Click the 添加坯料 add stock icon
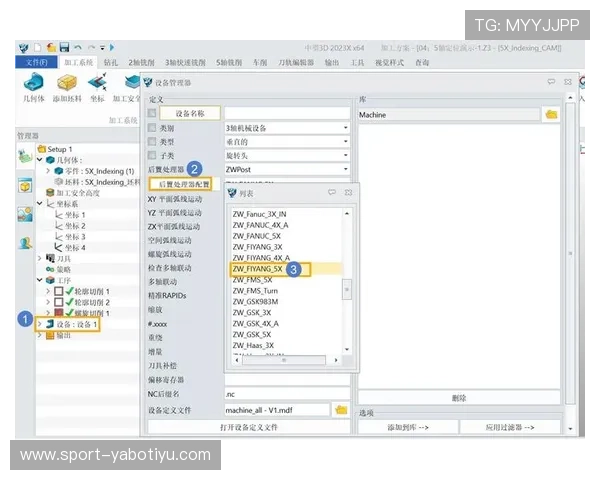 click(67, 84)
